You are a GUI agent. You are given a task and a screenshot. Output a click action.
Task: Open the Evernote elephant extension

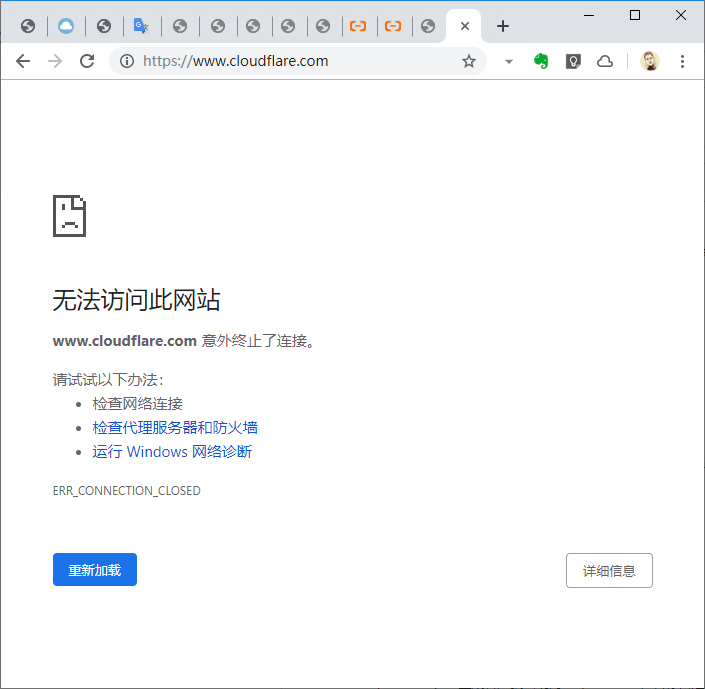(541, 61)
